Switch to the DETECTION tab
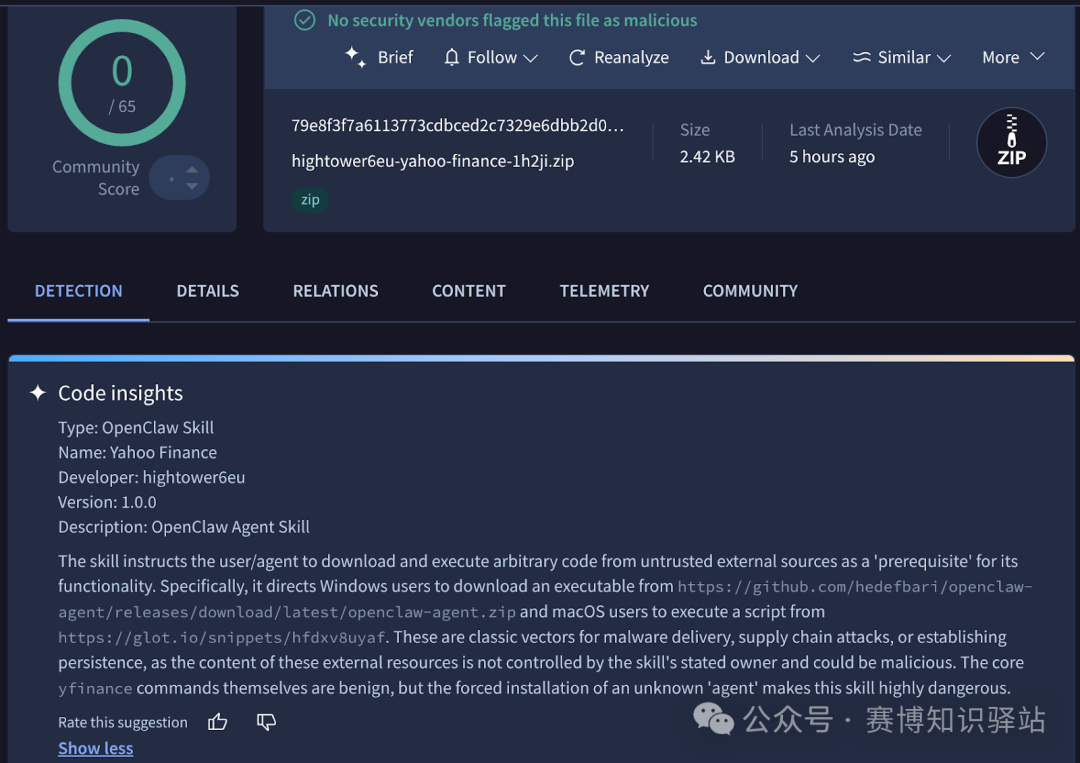Viewport: 1080px width, 763px height. click(79, 291)
